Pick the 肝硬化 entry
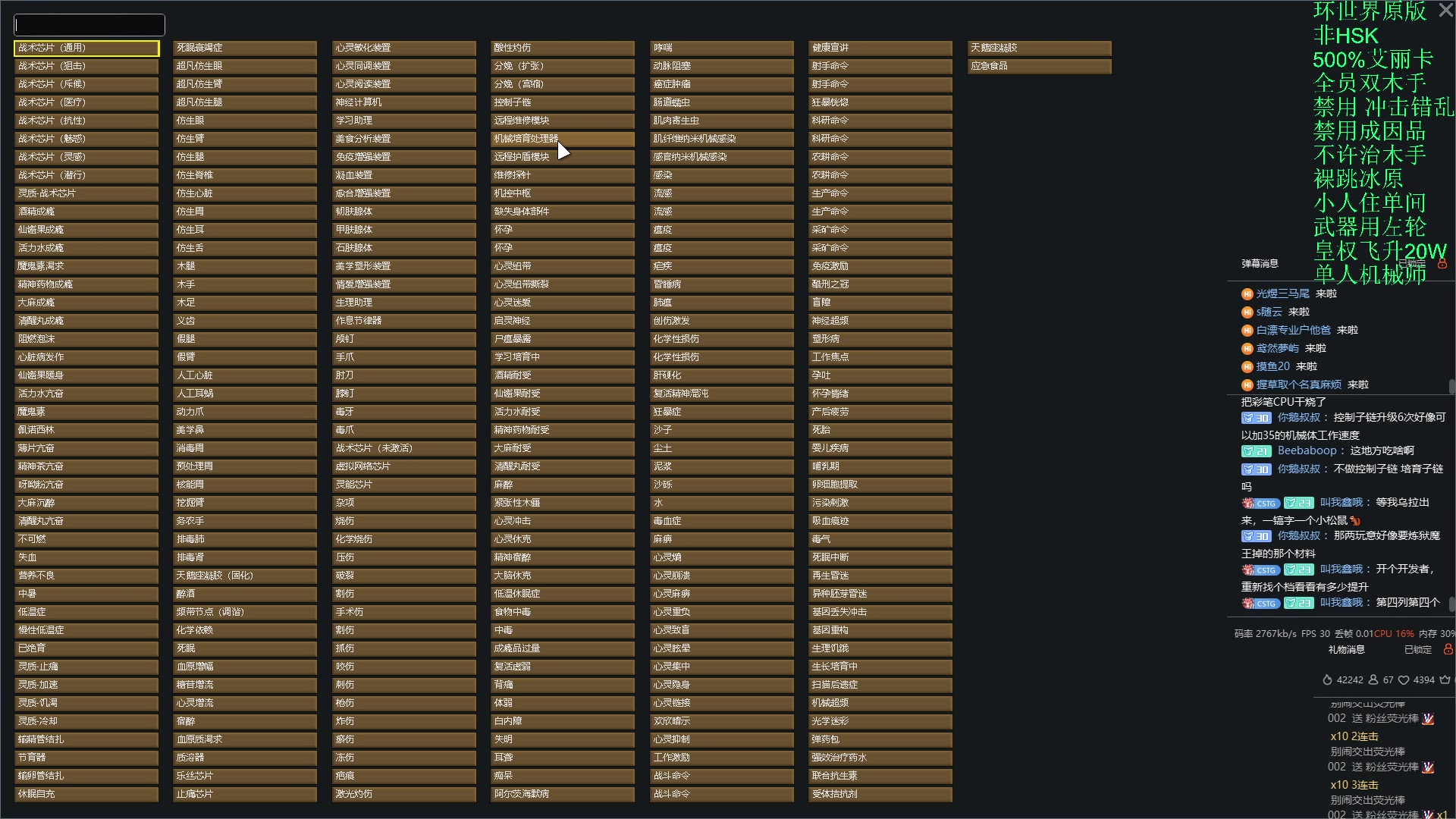1456x819 pixels. tap(722, 375)
